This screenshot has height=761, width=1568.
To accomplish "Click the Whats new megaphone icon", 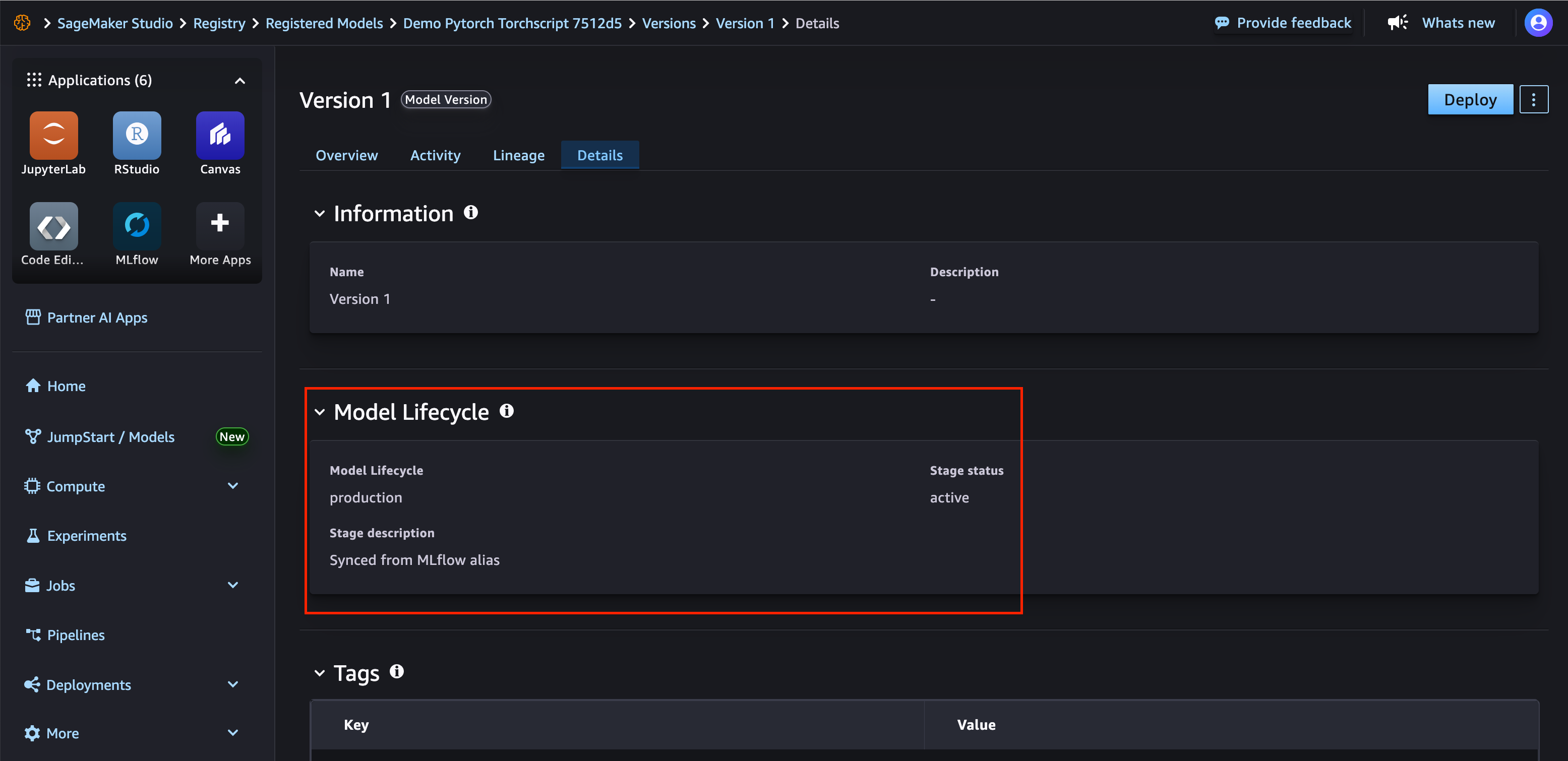I will (x=1398, y=23).
